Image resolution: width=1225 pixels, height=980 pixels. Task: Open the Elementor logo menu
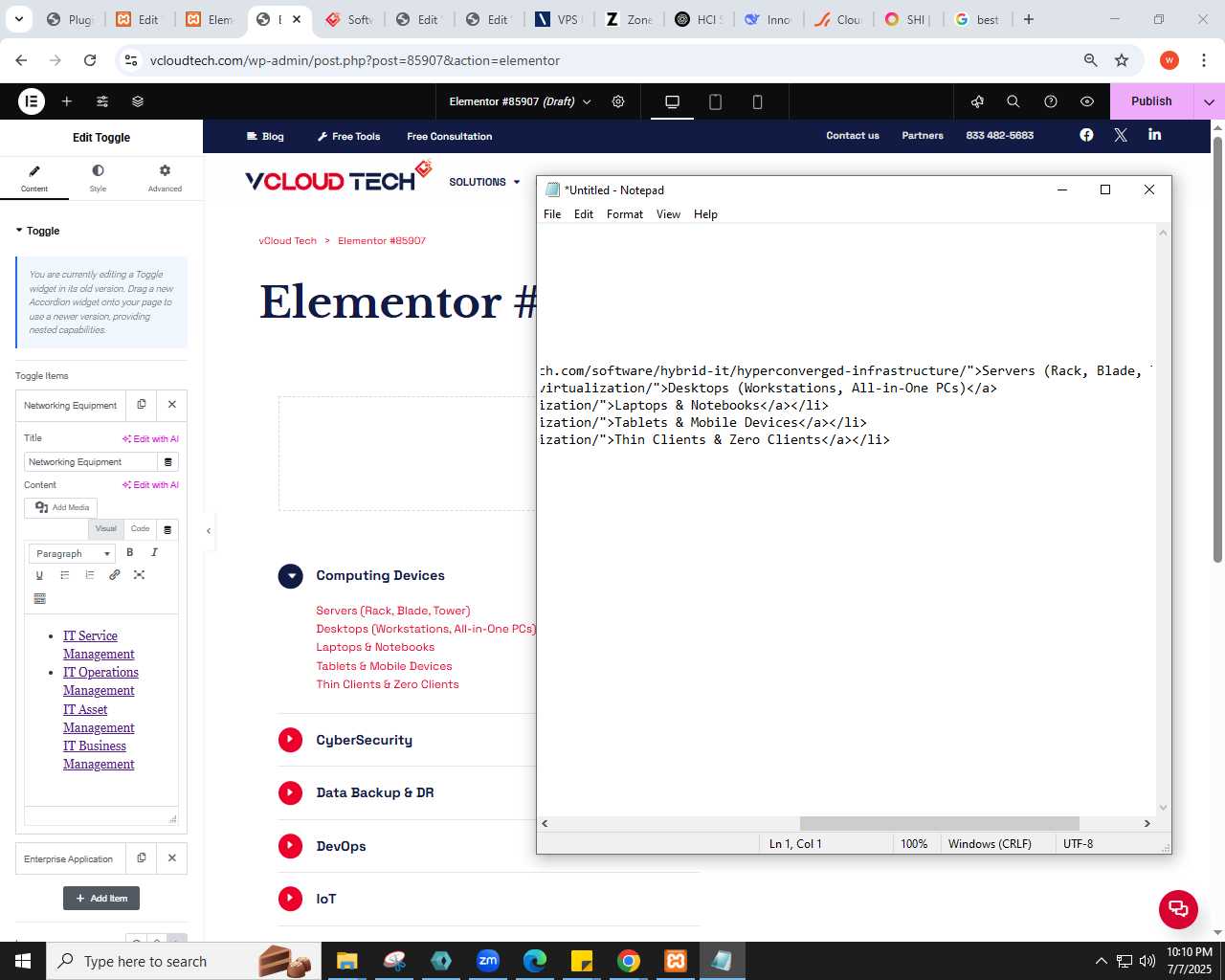pyautogui.click(x=32, y=101)
